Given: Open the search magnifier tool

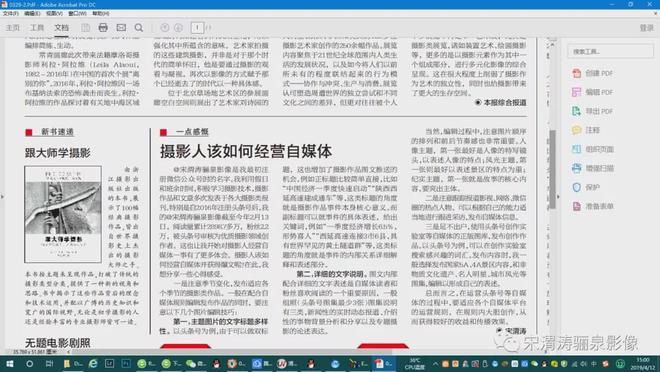Looking at the screenshot, I should (x=139, y=28).
